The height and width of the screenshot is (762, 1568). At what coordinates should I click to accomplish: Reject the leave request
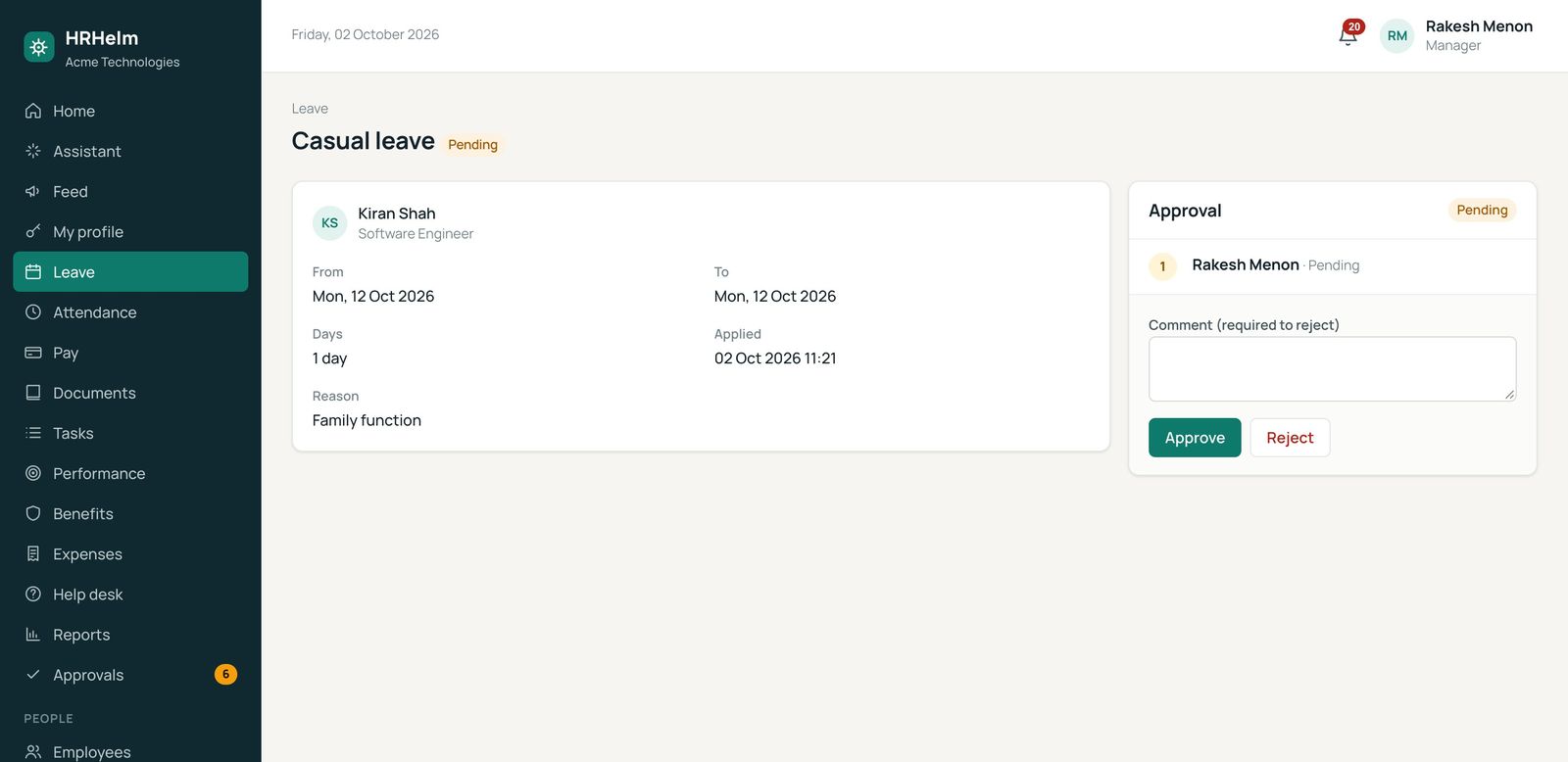(x=1290, y=438)
